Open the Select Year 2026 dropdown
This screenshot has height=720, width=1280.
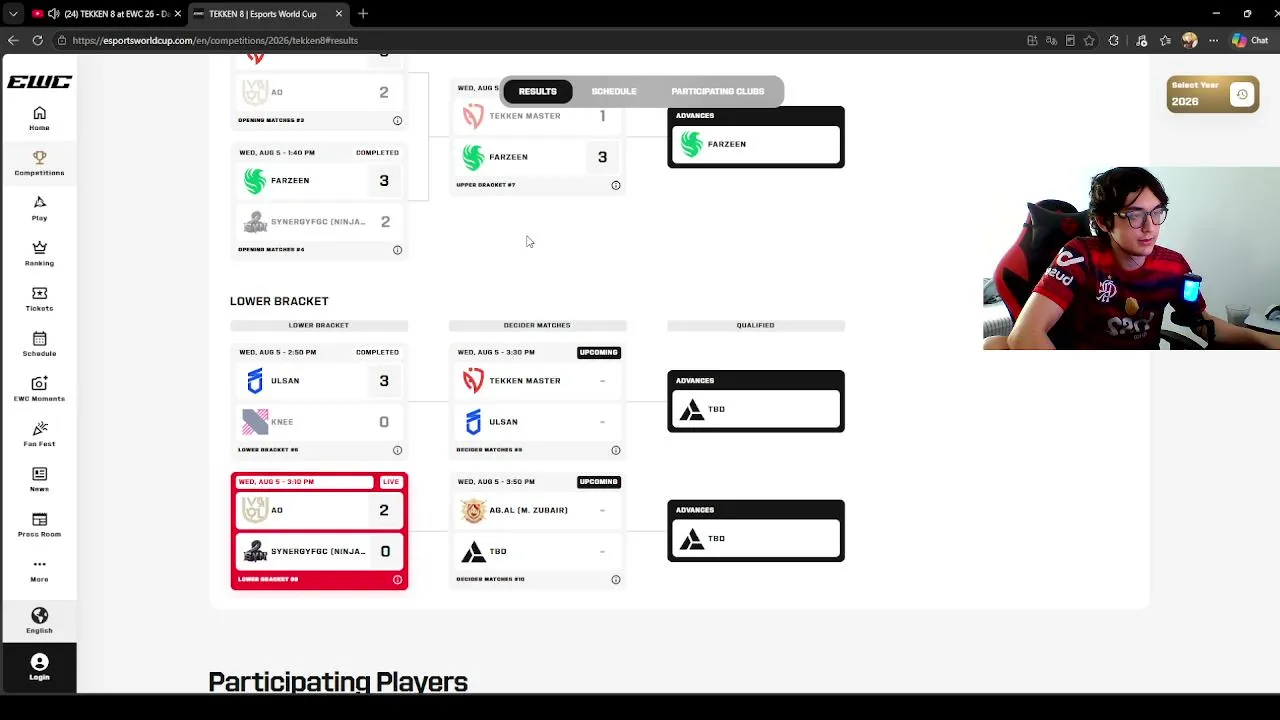tap(1212, 94)
